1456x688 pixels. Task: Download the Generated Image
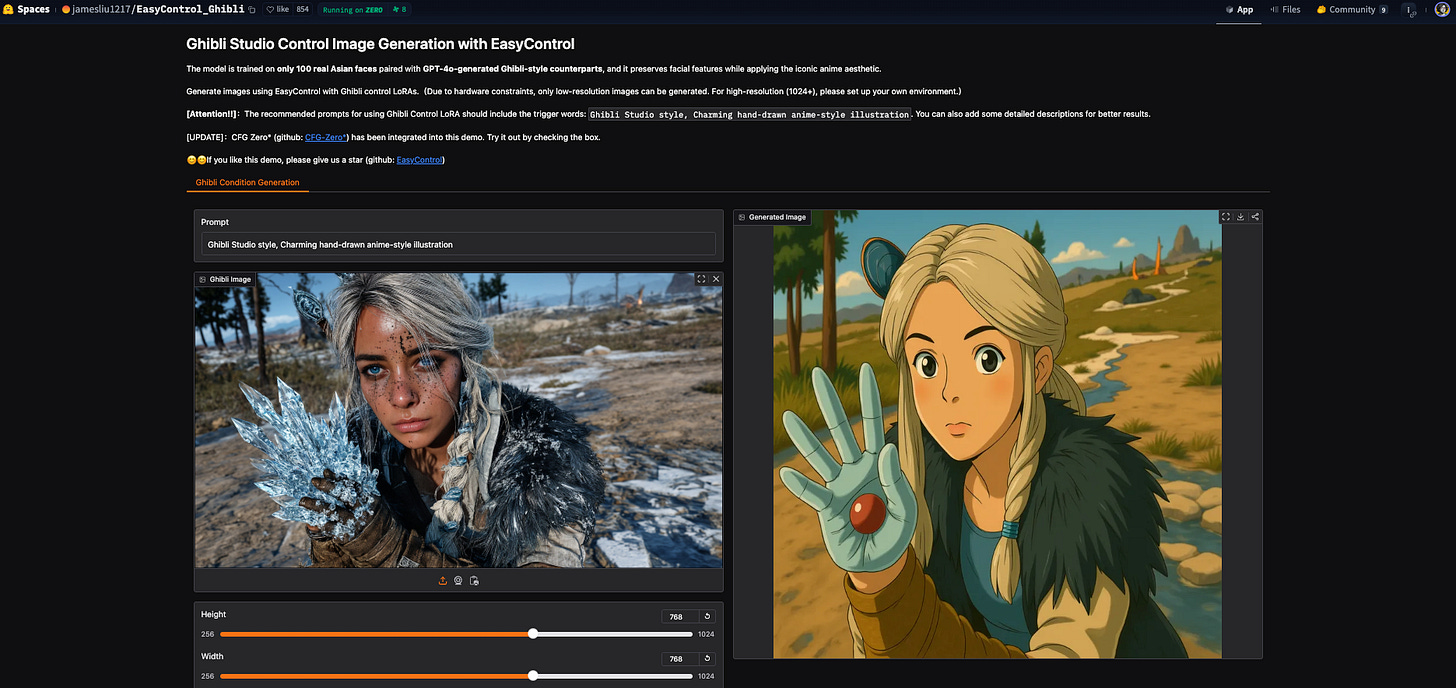(1240, 216)
